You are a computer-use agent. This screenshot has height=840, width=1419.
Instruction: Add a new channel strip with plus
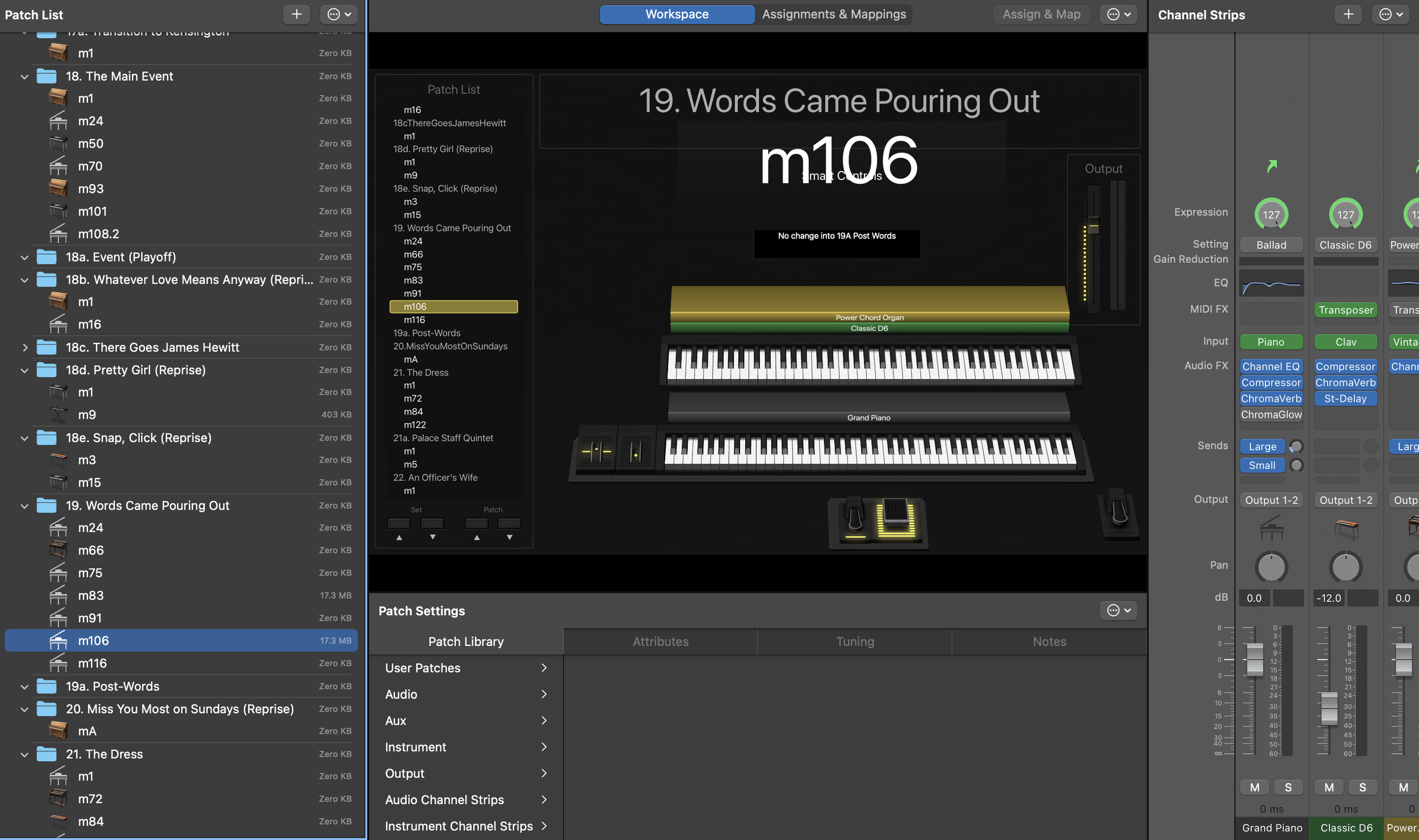tap(1348, 14)
